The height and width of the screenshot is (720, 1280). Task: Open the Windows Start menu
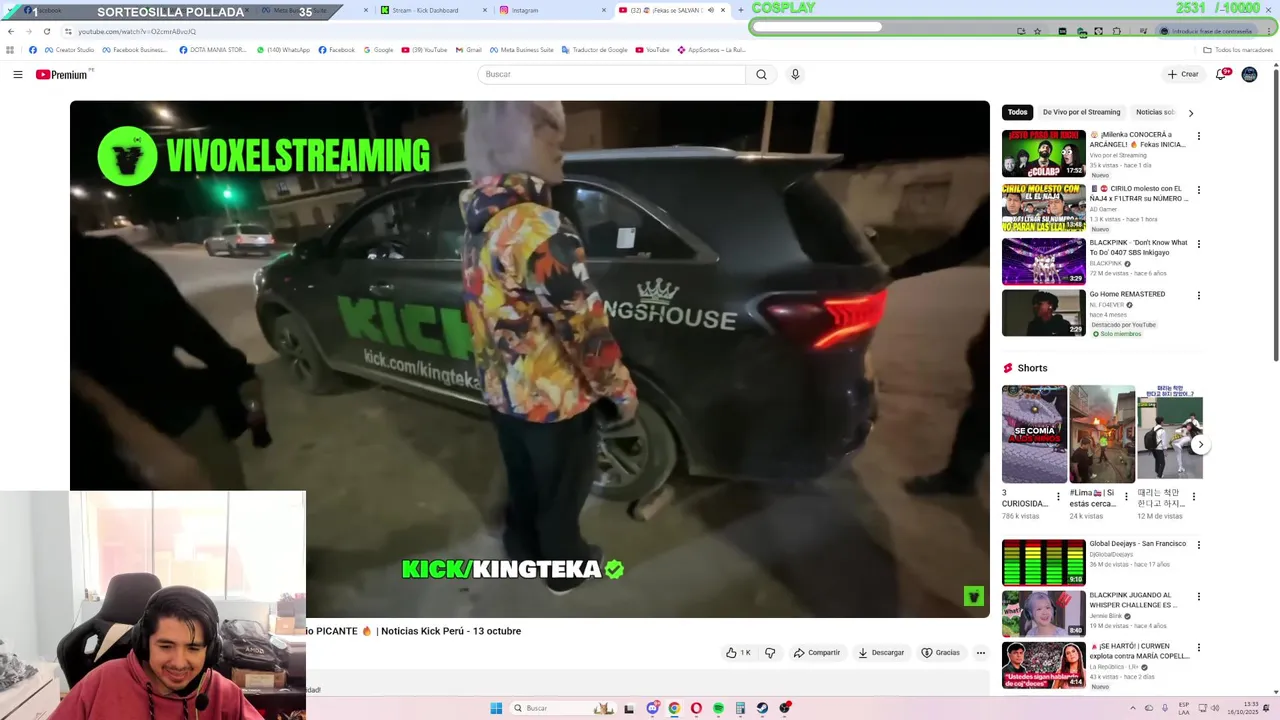(496, 708)
